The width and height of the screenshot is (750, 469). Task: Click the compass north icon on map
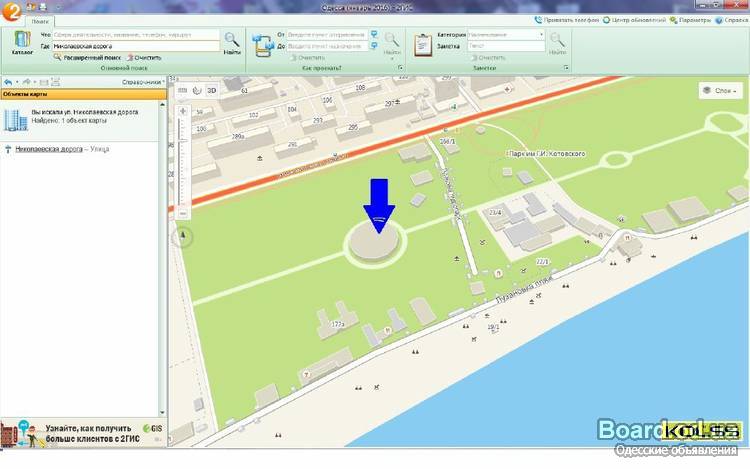(x=183, y=237)
